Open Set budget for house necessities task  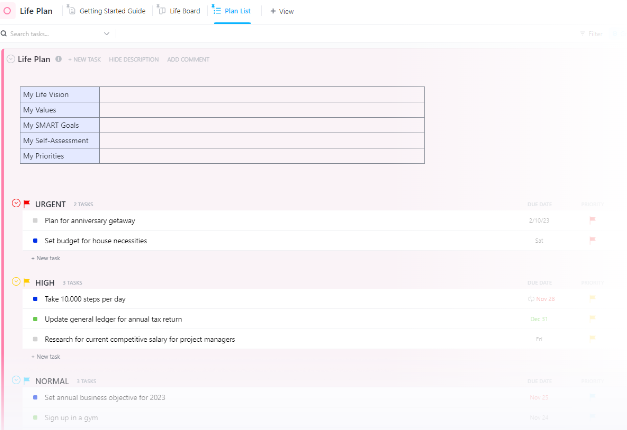[x=96, y=240]
